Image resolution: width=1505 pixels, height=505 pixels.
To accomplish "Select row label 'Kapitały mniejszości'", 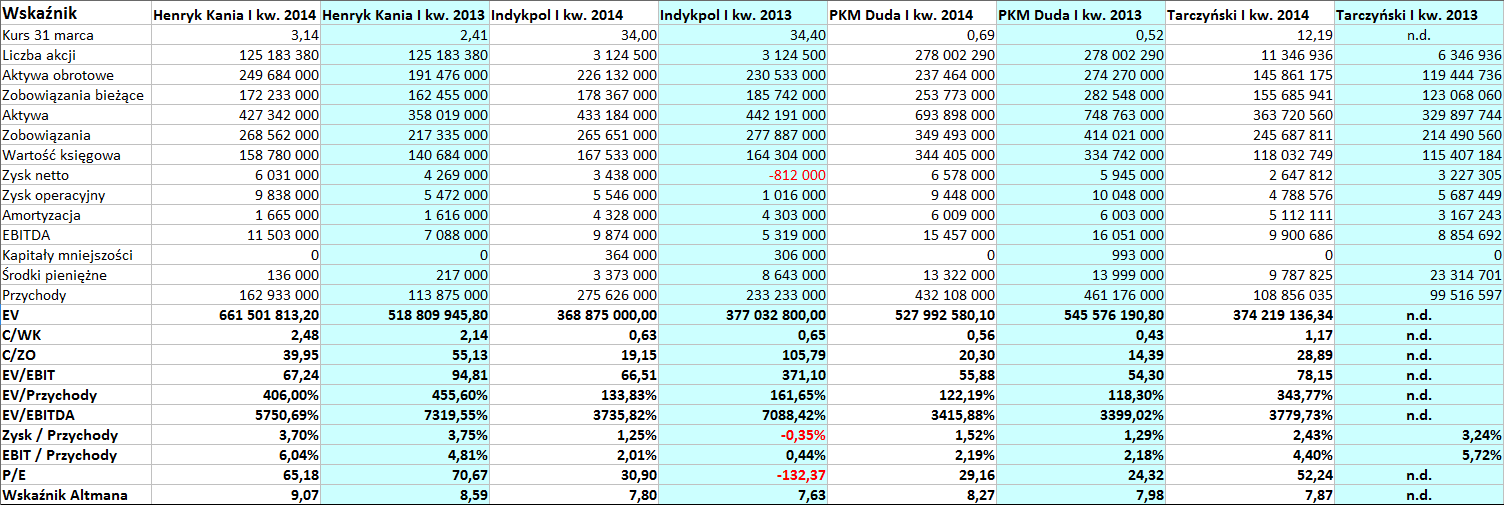I will [x=75, y=255].
